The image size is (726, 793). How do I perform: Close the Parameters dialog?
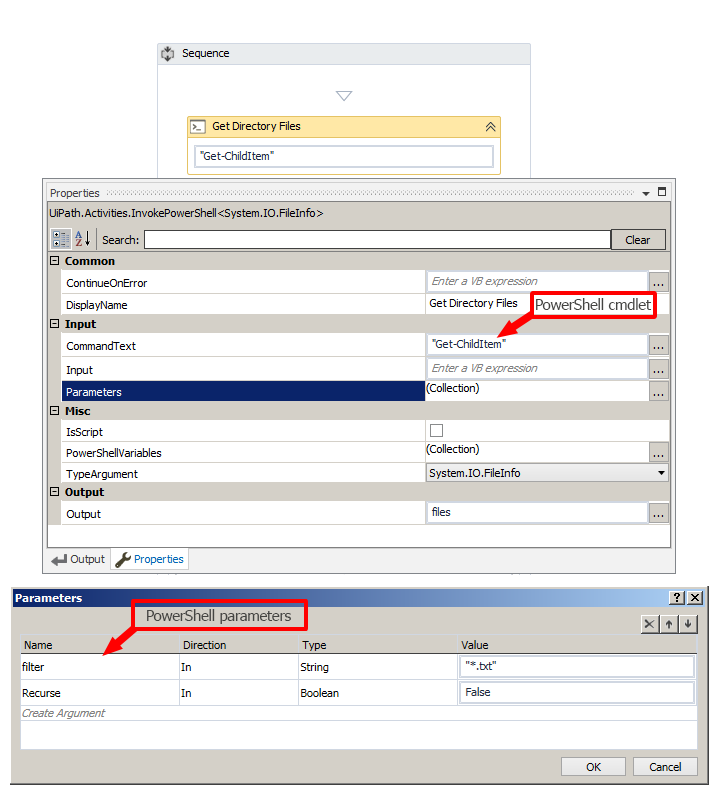696,598
